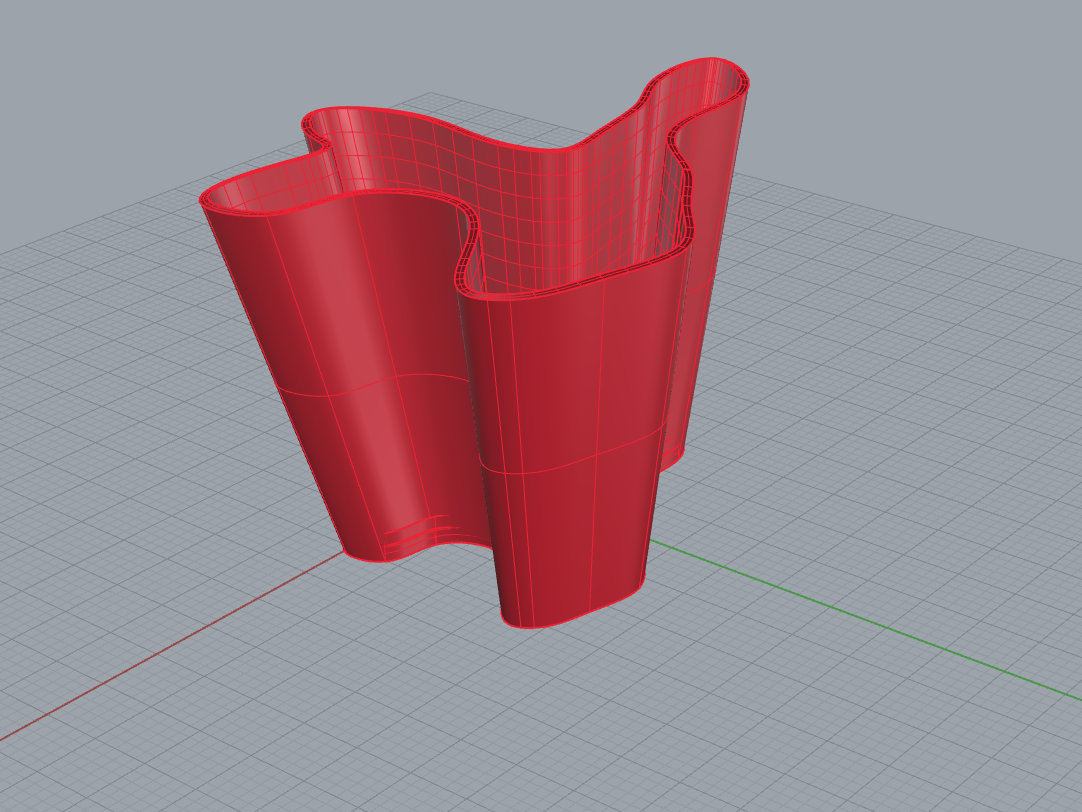
Task: Click the far corner of the grid behind the vase
Action: [x=432, y=97]
